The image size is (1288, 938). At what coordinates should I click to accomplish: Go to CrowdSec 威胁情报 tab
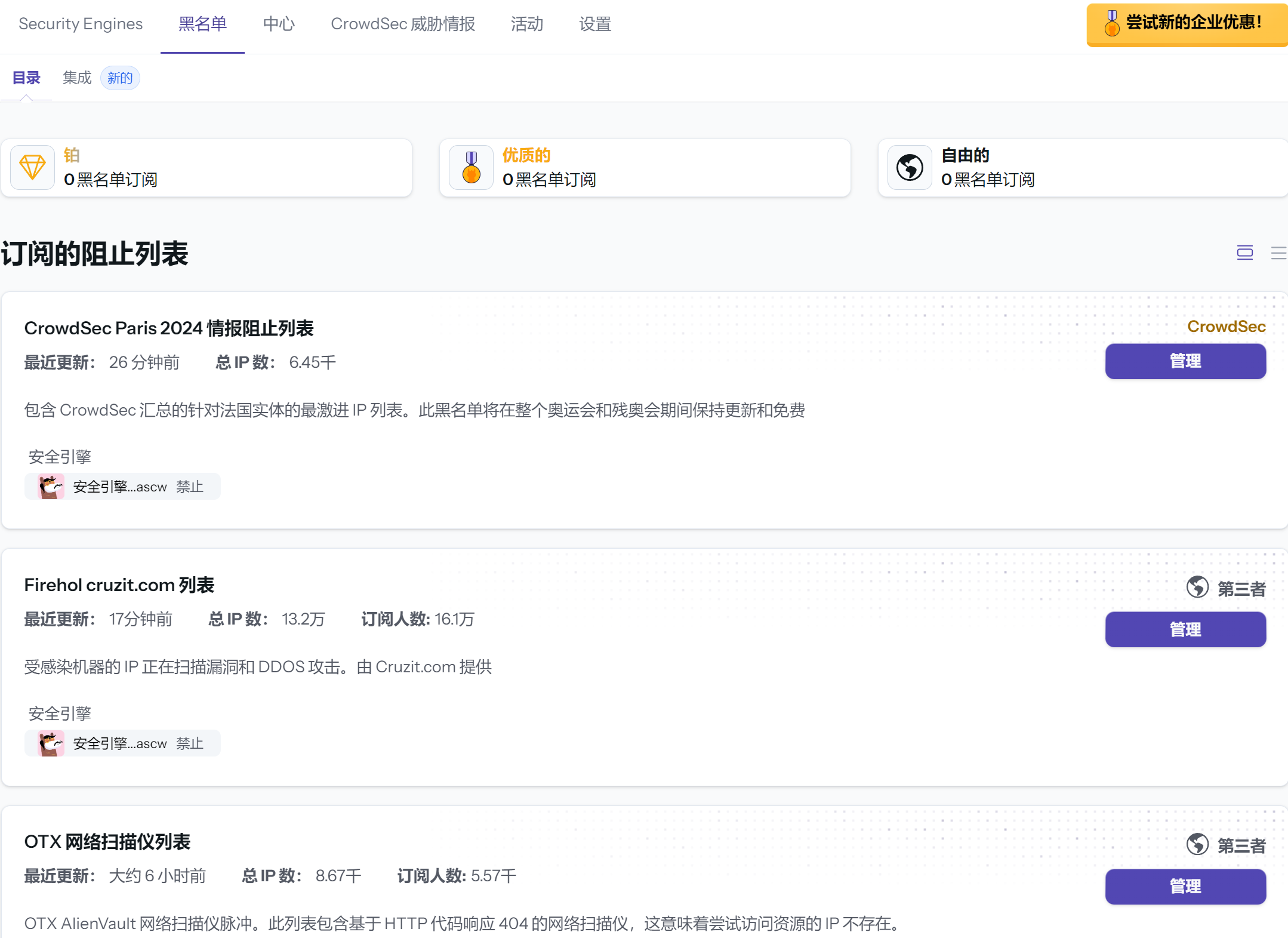[x=403, y=24]
